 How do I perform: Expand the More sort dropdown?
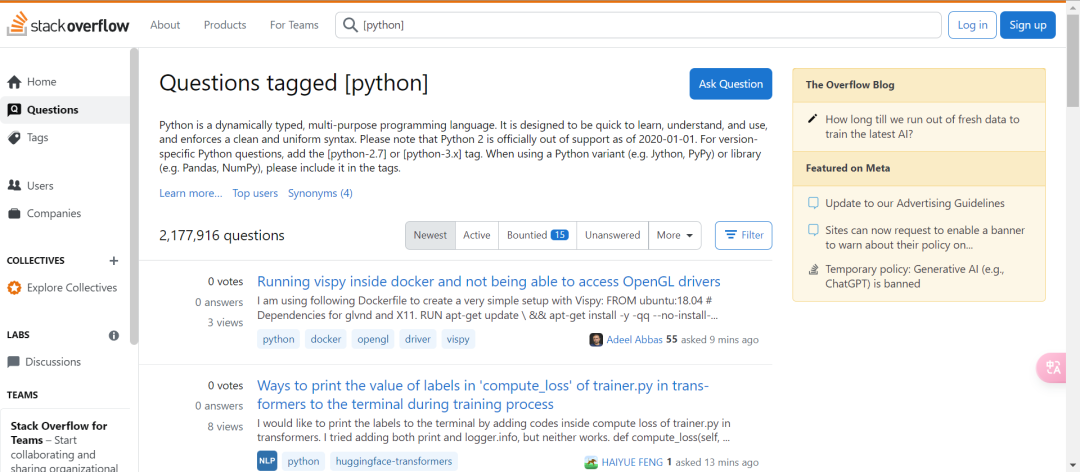[x=675, y=235]
